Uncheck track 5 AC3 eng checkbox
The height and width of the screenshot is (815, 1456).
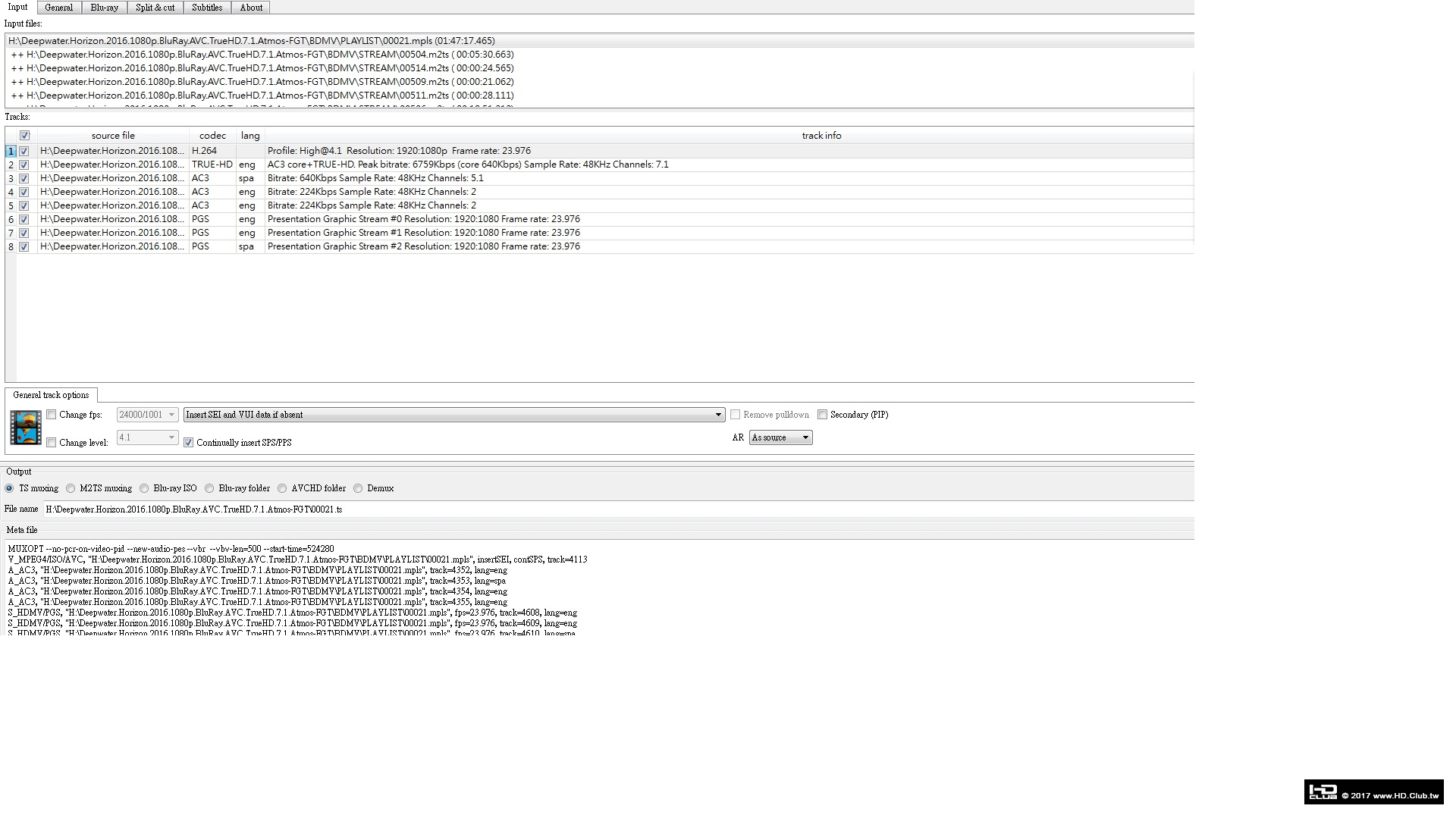[24, 205]
